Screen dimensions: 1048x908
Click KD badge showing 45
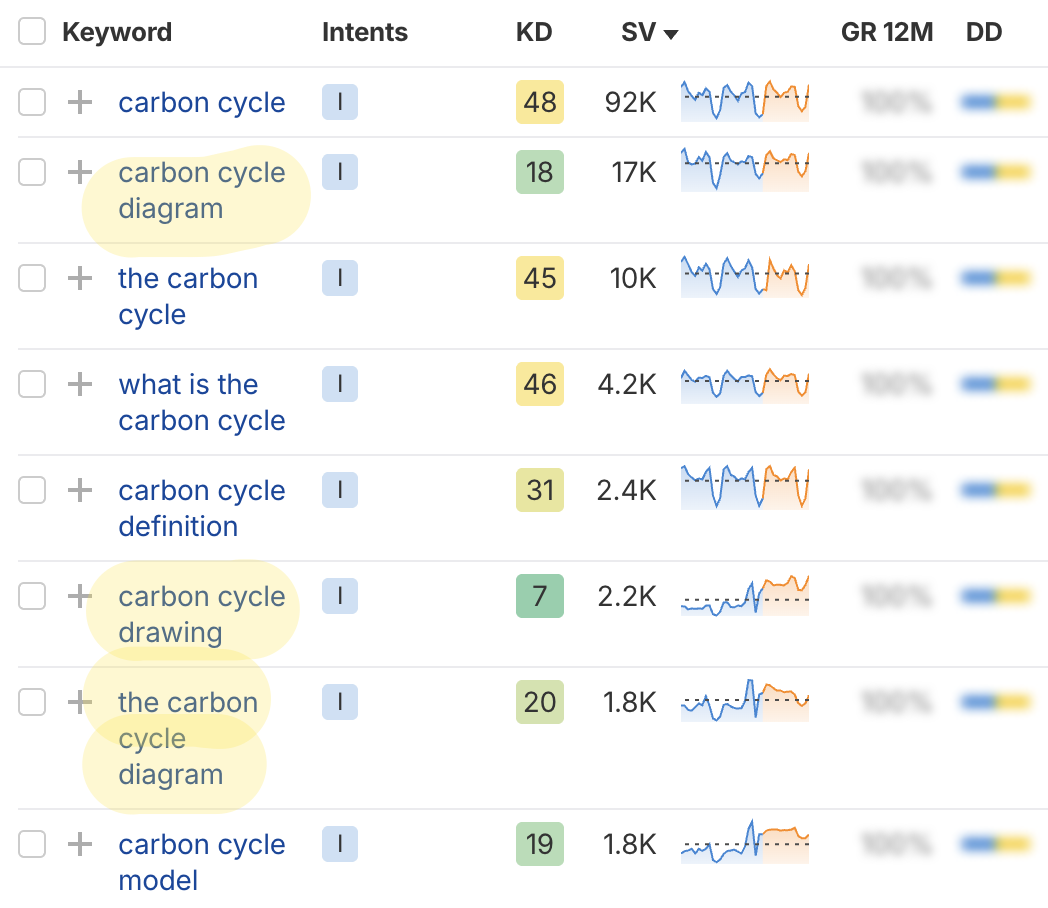point(540,278)
